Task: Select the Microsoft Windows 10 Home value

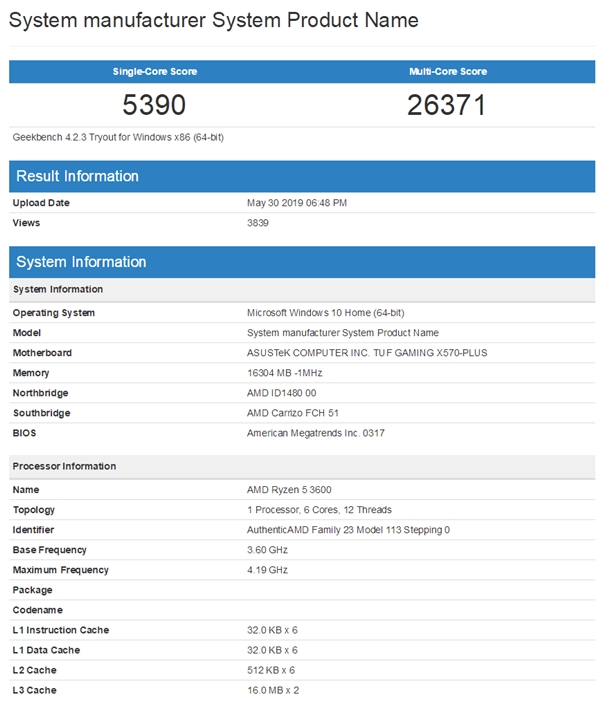Action: tap(325, 313)
